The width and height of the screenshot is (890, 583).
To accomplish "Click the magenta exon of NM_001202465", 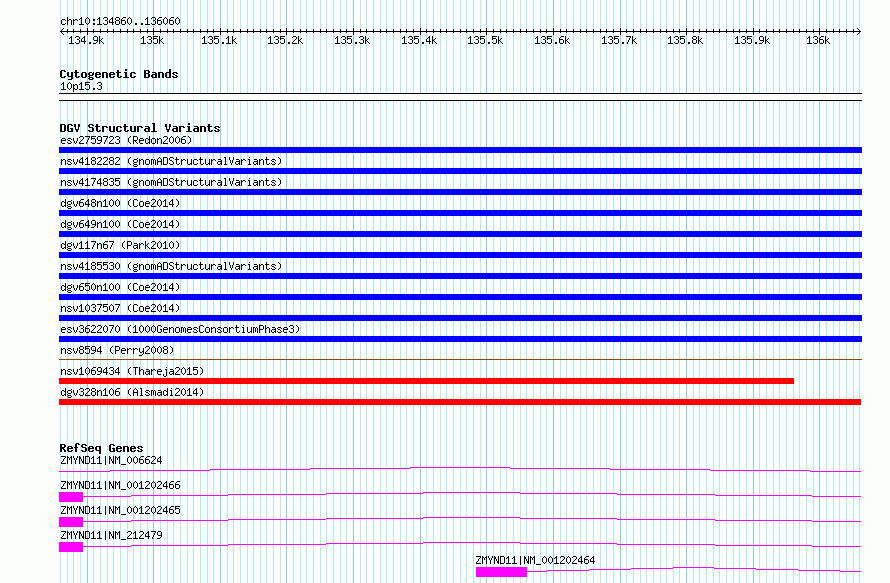I will pos(71,522).
